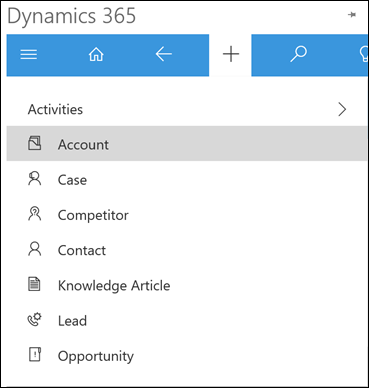Select the Account menu entry
The width and height of the screenshot is (369, 388).
tap(187, 144)
